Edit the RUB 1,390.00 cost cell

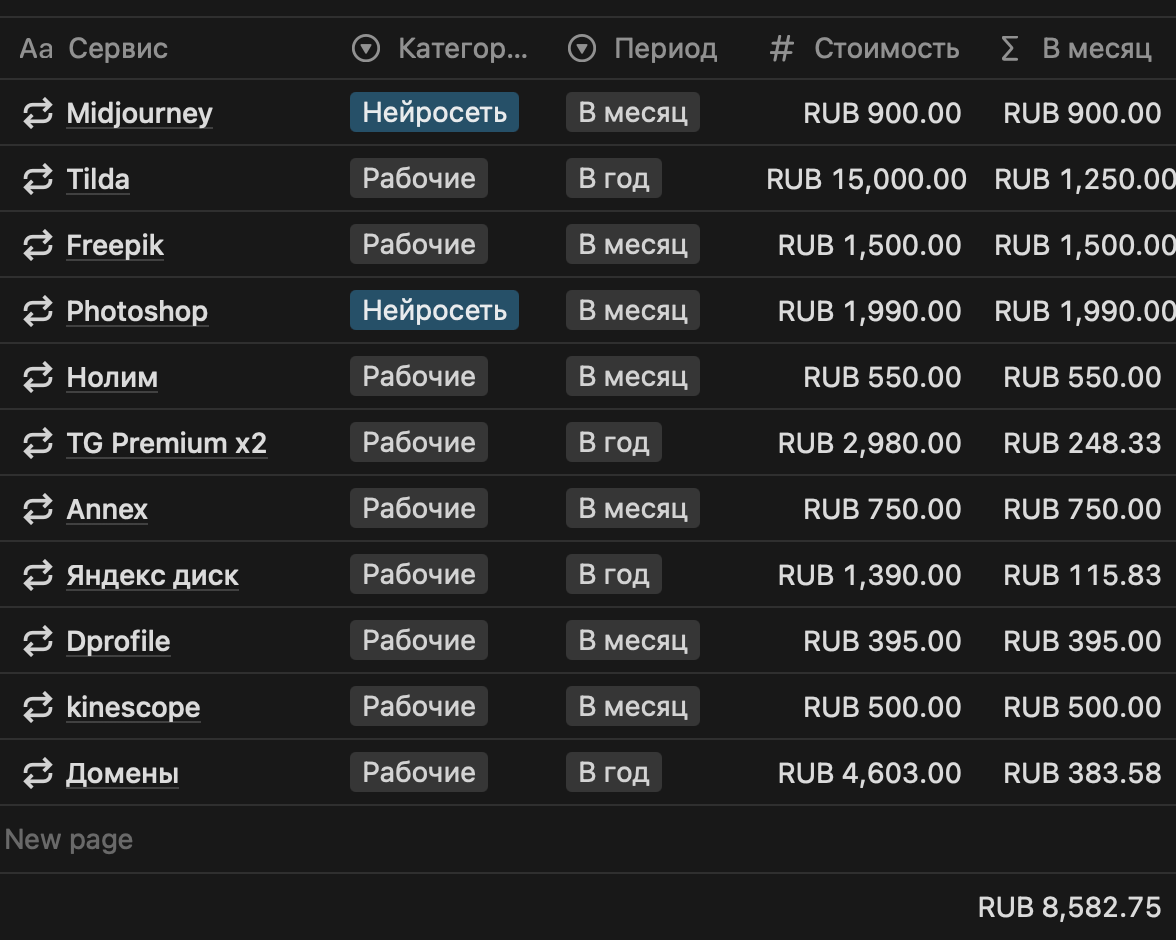pos(869,575)
